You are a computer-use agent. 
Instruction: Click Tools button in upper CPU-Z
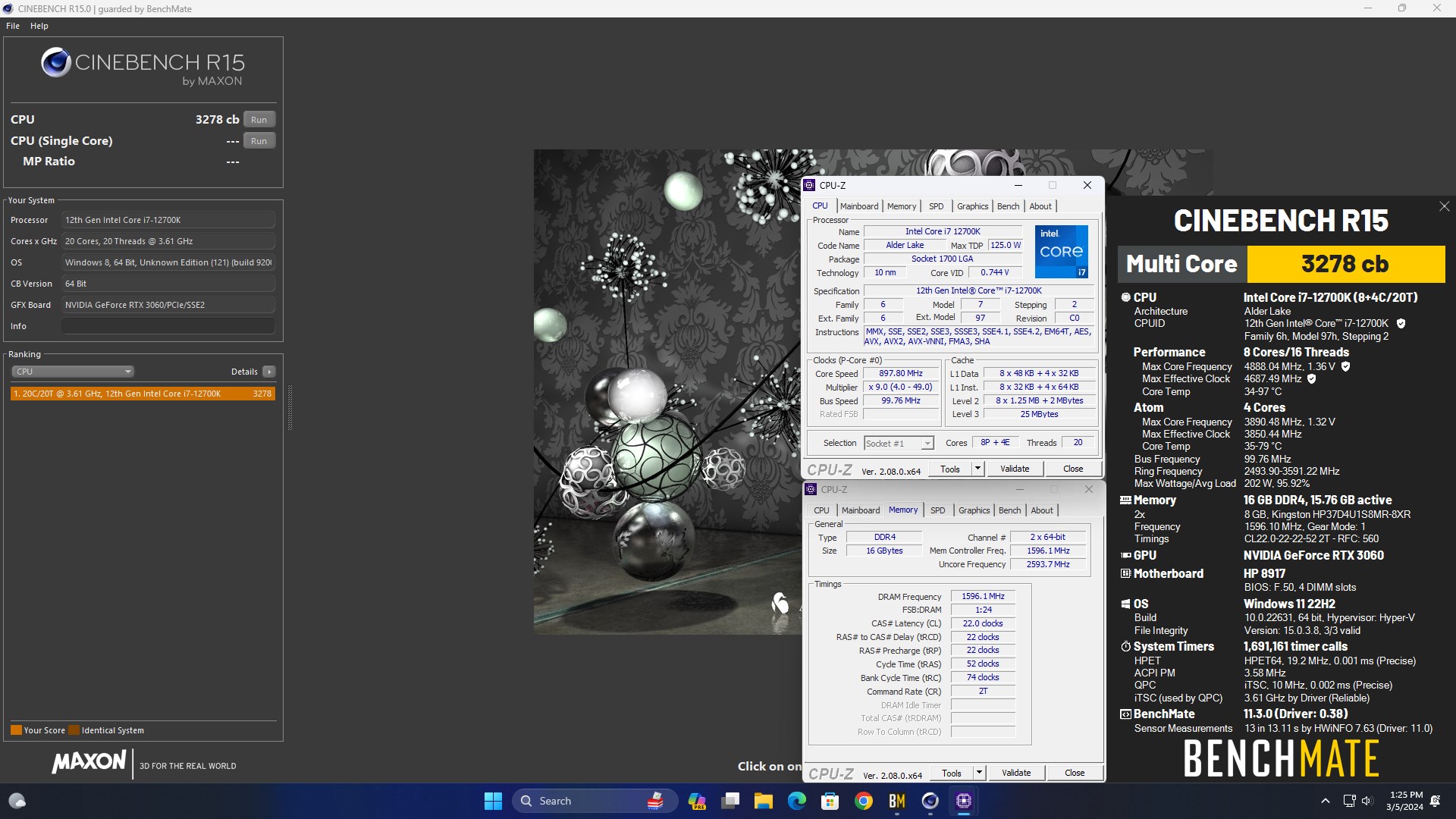pyautogui.click(x=950, y=469)
